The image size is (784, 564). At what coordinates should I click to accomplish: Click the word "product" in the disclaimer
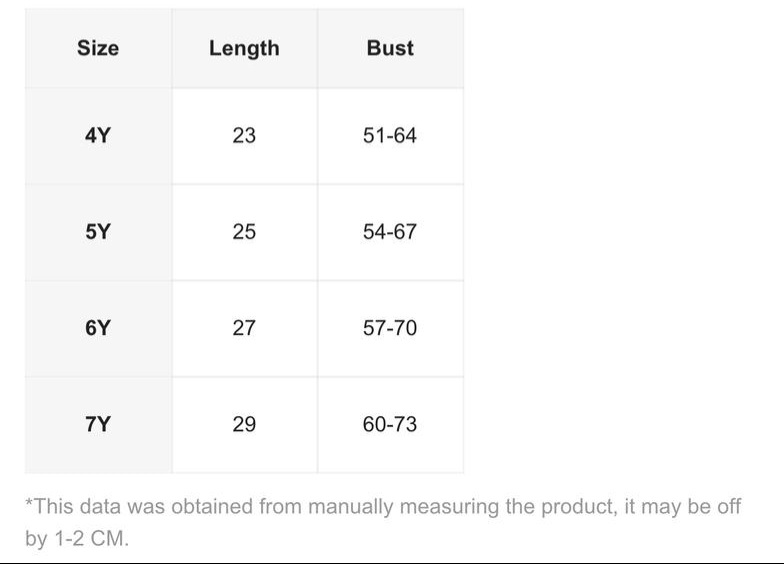(575, 506)
